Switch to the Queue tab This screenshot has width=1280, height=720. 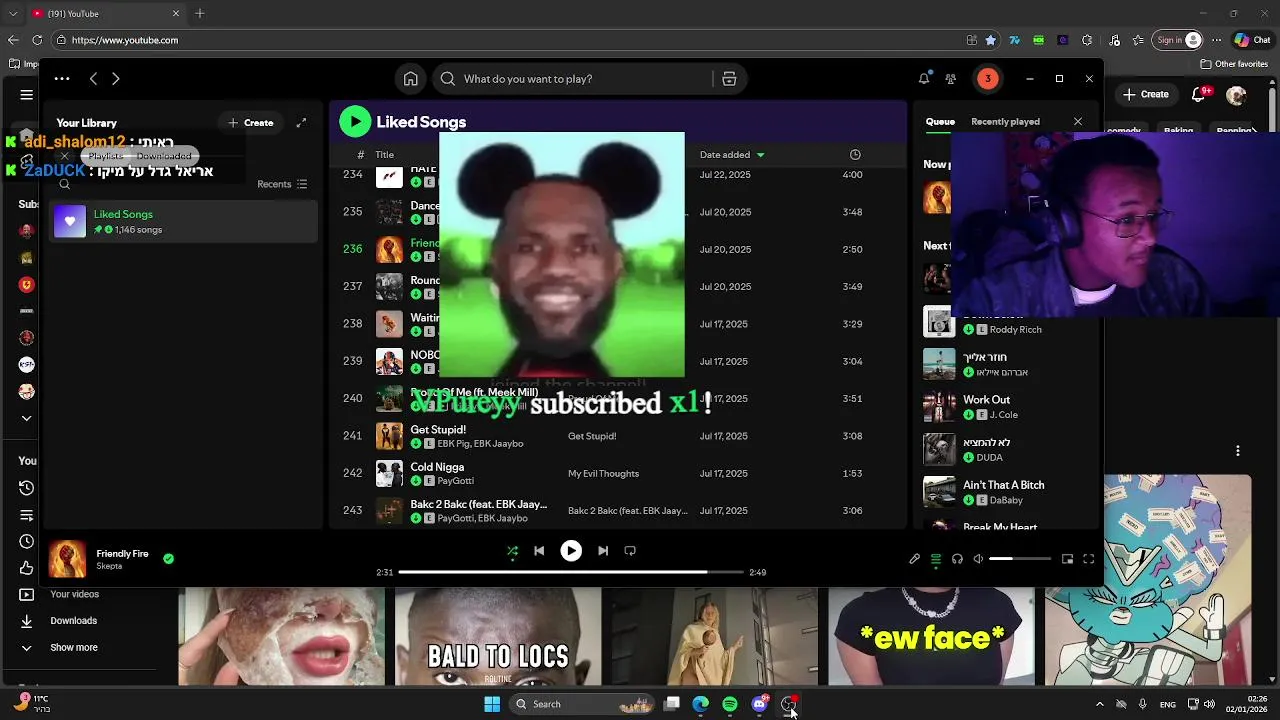click(940, 122)
